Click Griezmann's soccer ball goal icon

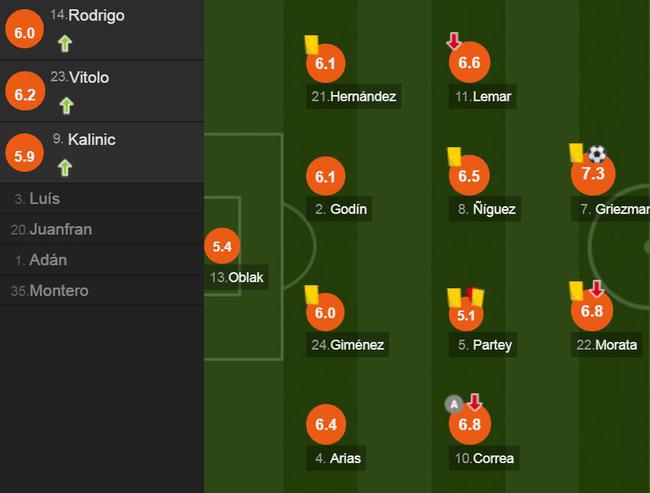coord(597,154)
